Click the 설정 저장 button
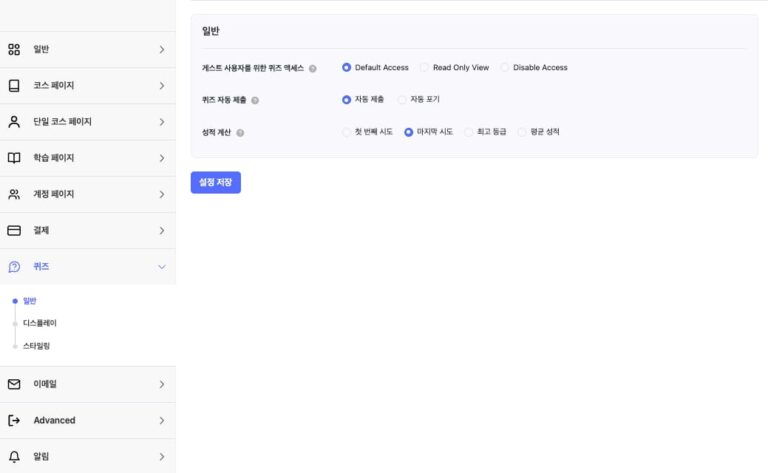 [x=215, y=183]
